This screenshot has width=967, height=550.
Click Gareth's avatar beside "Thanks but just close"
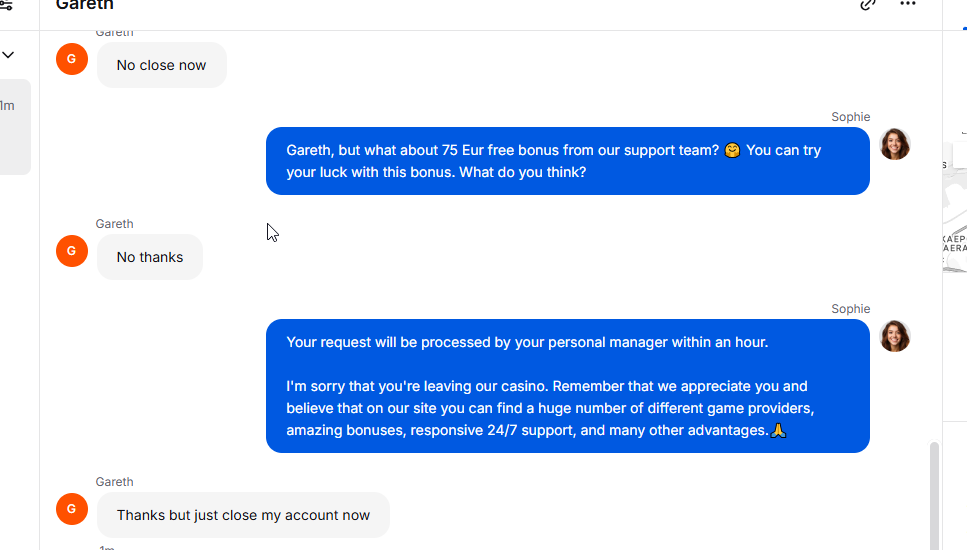pyautogui.click(x=72, y=509)
